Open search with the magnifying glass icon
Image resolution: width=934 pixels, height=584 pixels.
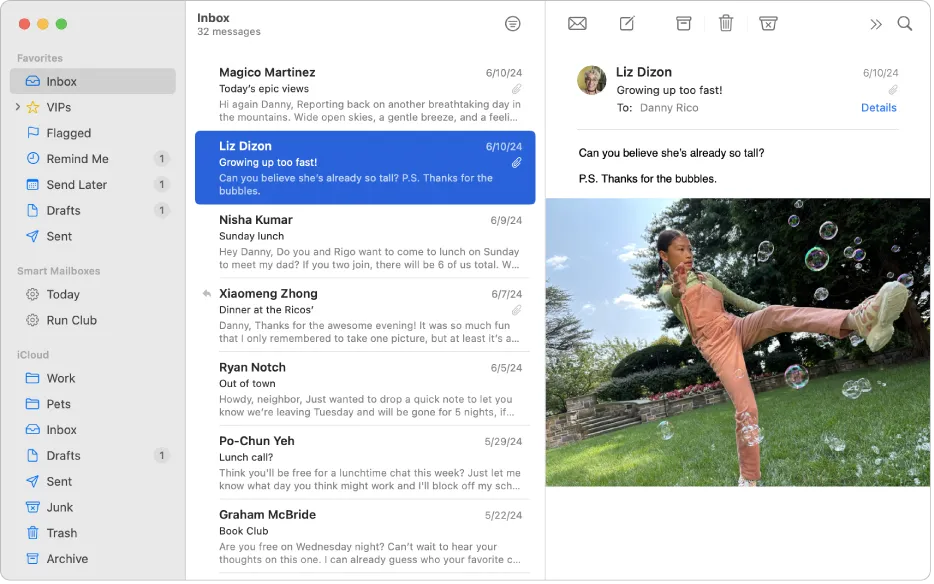[905, 23]
